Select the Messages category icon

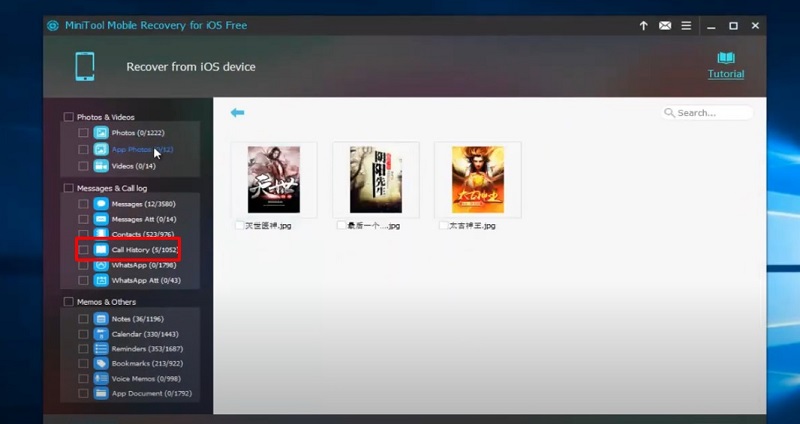coord(101,204)
